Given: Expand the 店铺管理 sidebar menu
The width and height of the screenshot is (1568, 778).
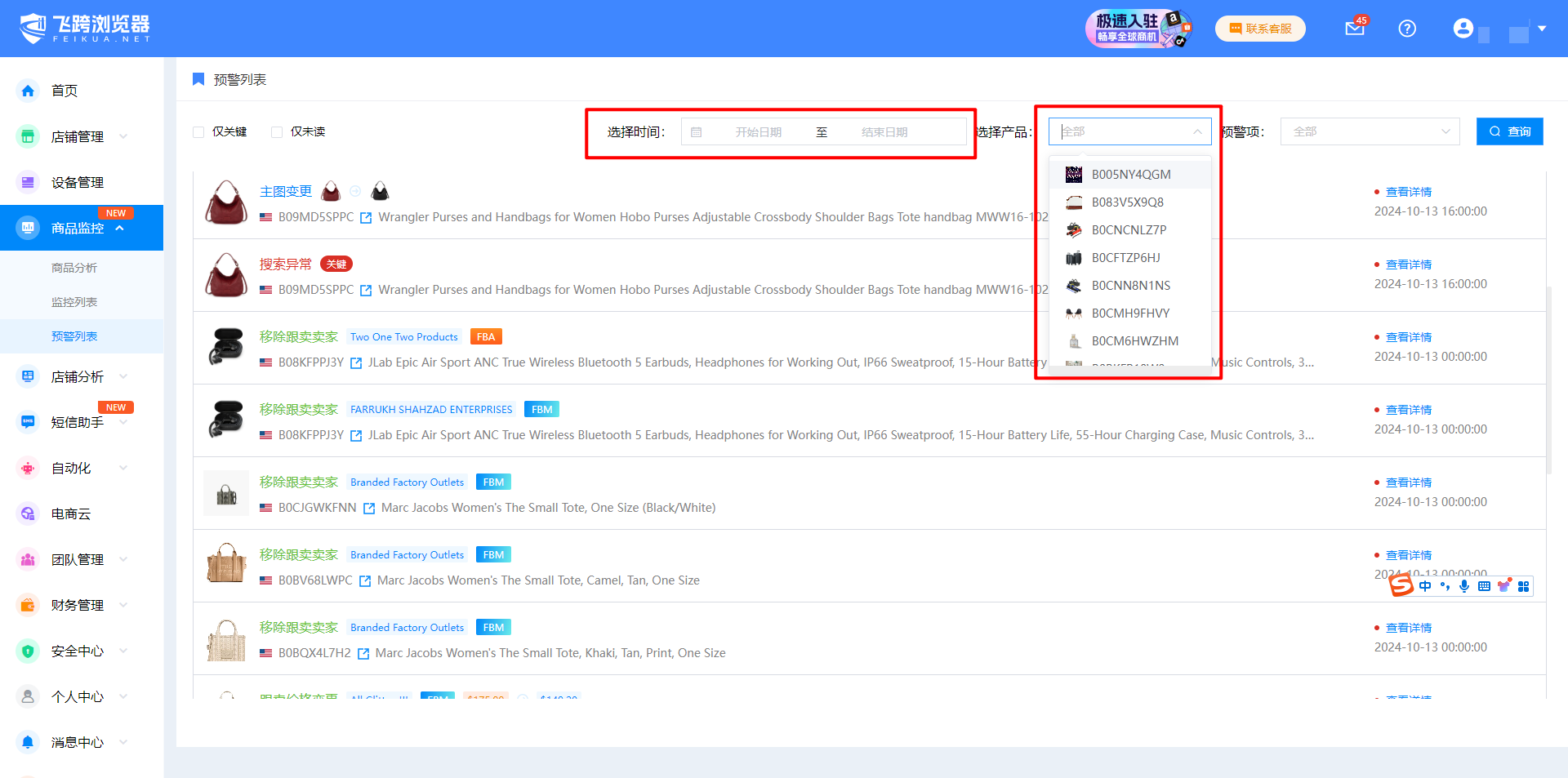Looking at the screenshot, I should point(78,136).
